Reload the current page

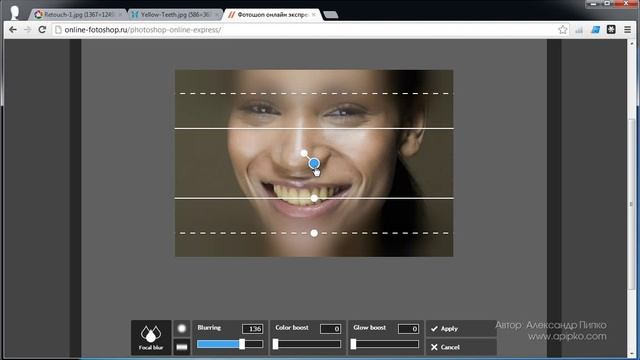click(x=42, y=30)
